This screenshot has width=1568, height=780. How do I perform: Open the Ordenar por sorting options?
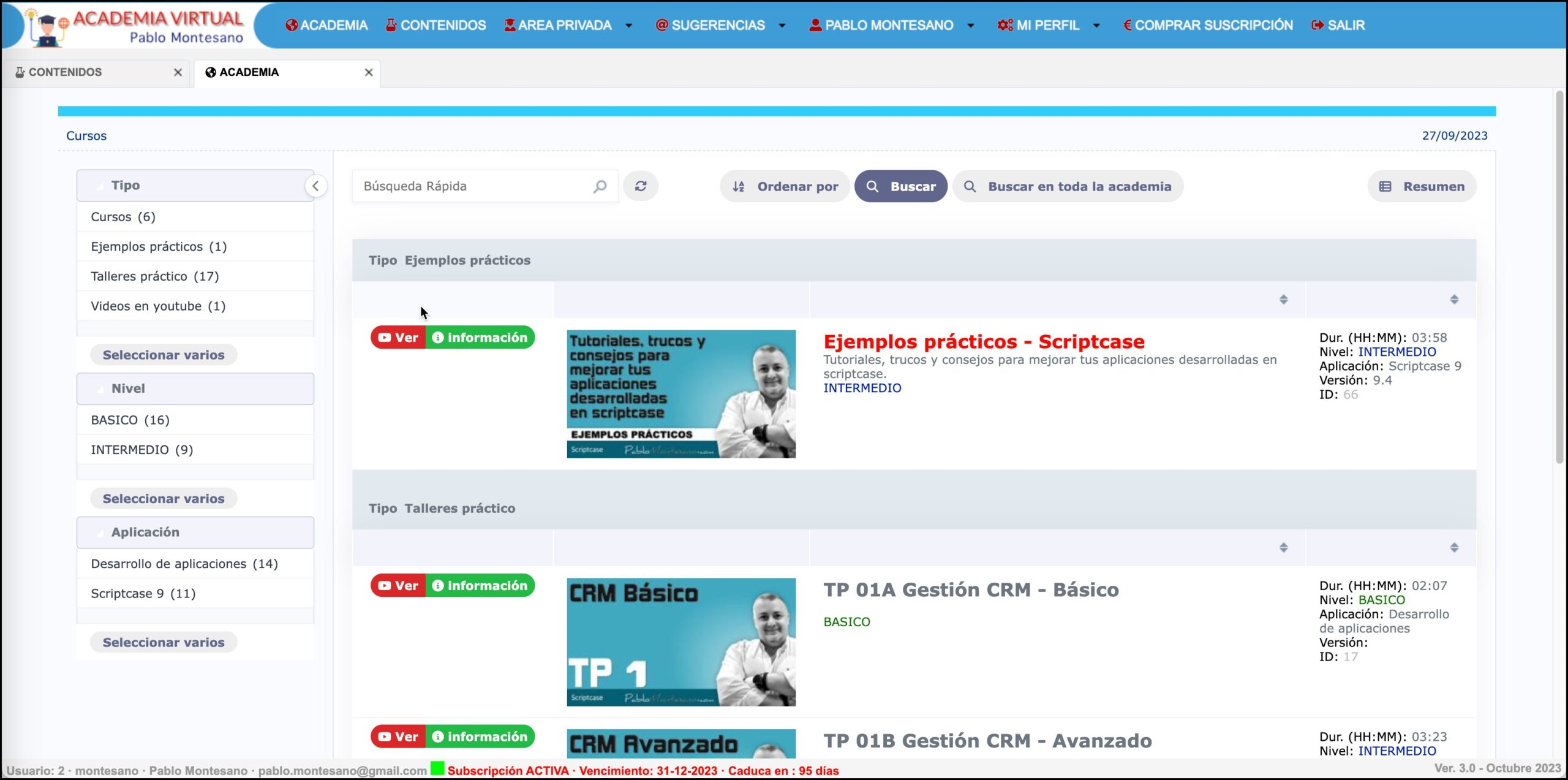[785, 186]
